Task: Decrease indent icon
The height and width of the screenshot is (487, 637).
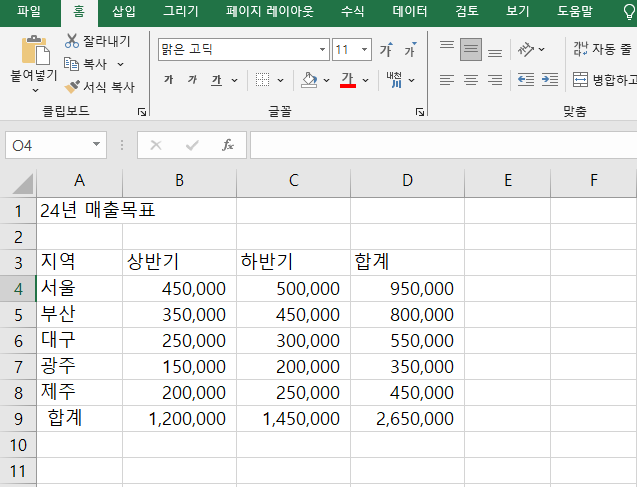Action: point(526,80)
